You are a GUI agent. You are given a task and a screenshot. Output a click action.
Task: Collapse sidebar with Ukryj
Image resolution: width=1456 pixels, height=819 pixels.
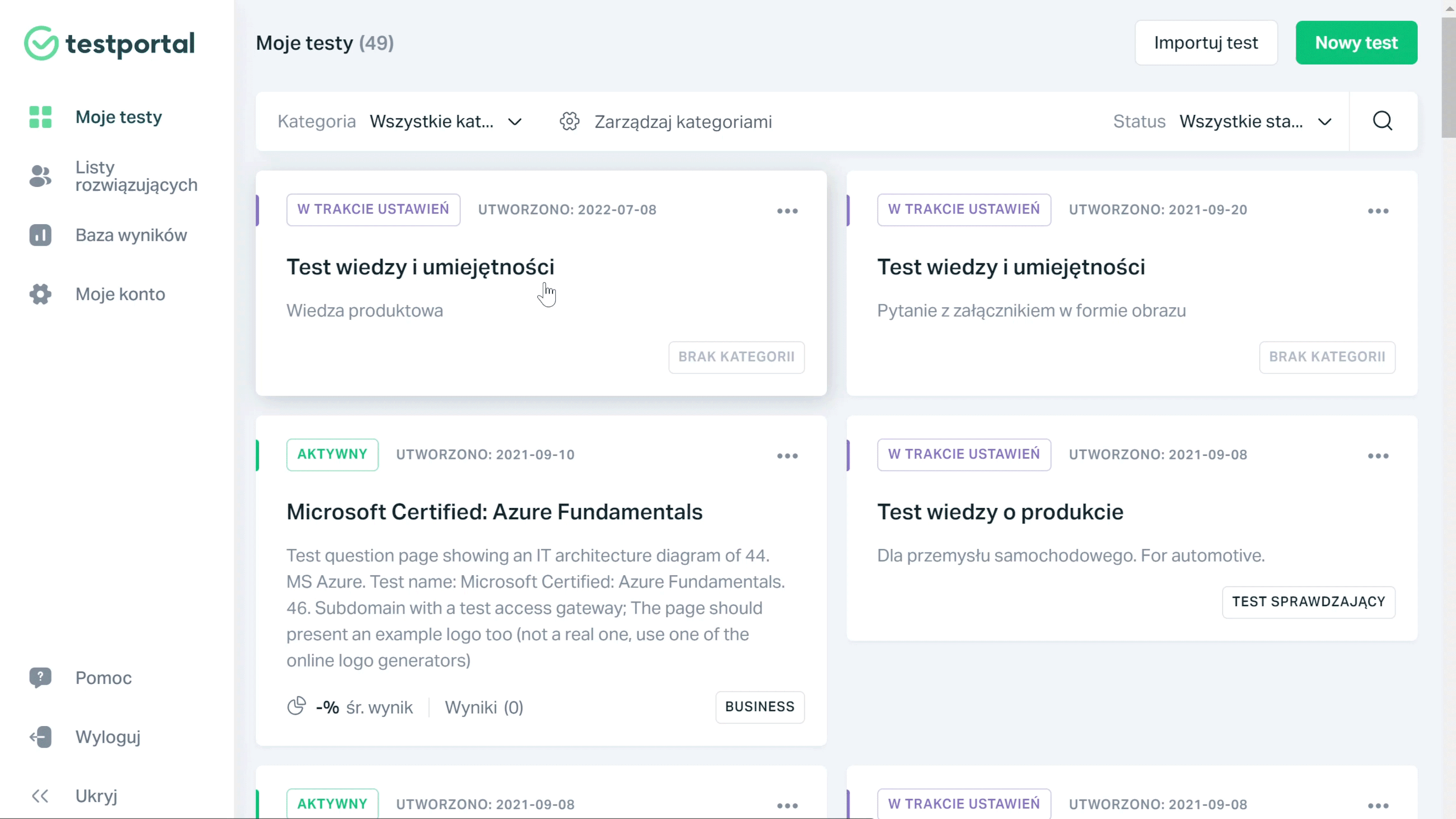tap(96, 796)
